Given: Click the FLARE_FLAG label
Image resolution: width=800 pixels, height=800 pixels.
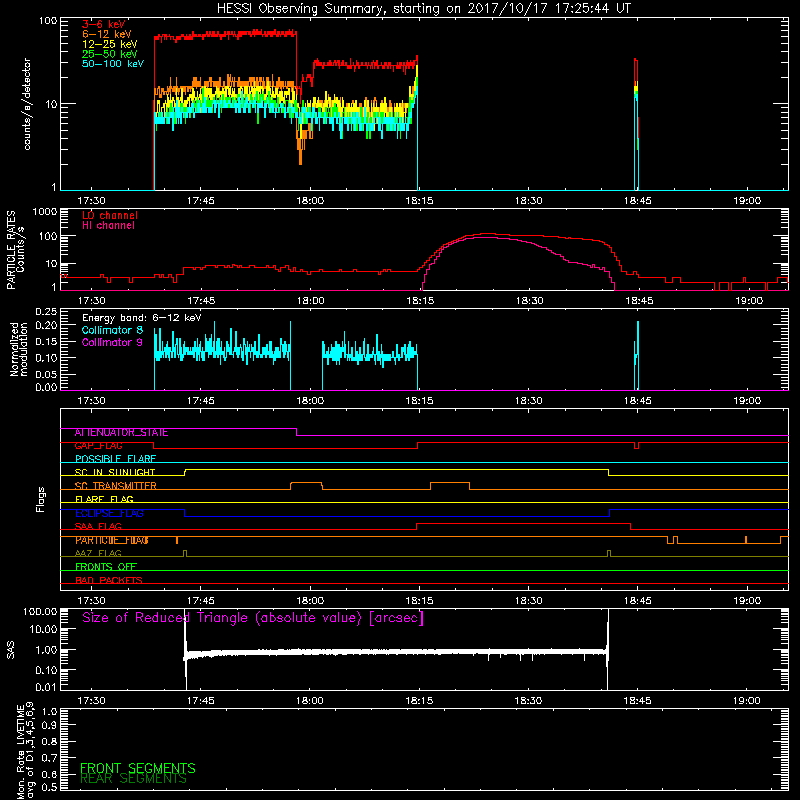Looking at the screenshot, I should pyautogui.click(x=104, y=499).
